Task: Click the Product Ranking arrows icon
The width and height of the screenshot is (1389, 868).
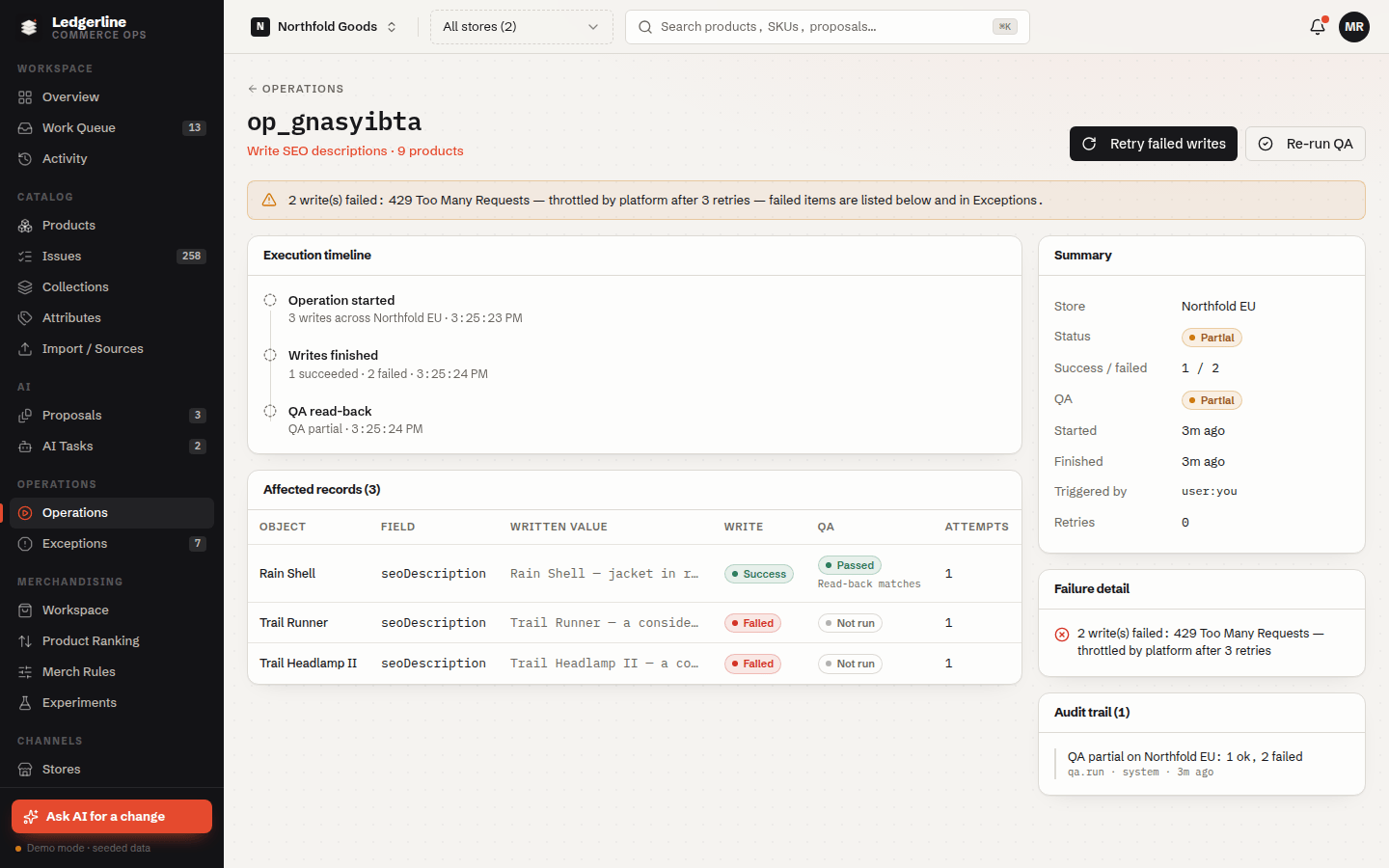Action: click(x=25, y=641)
